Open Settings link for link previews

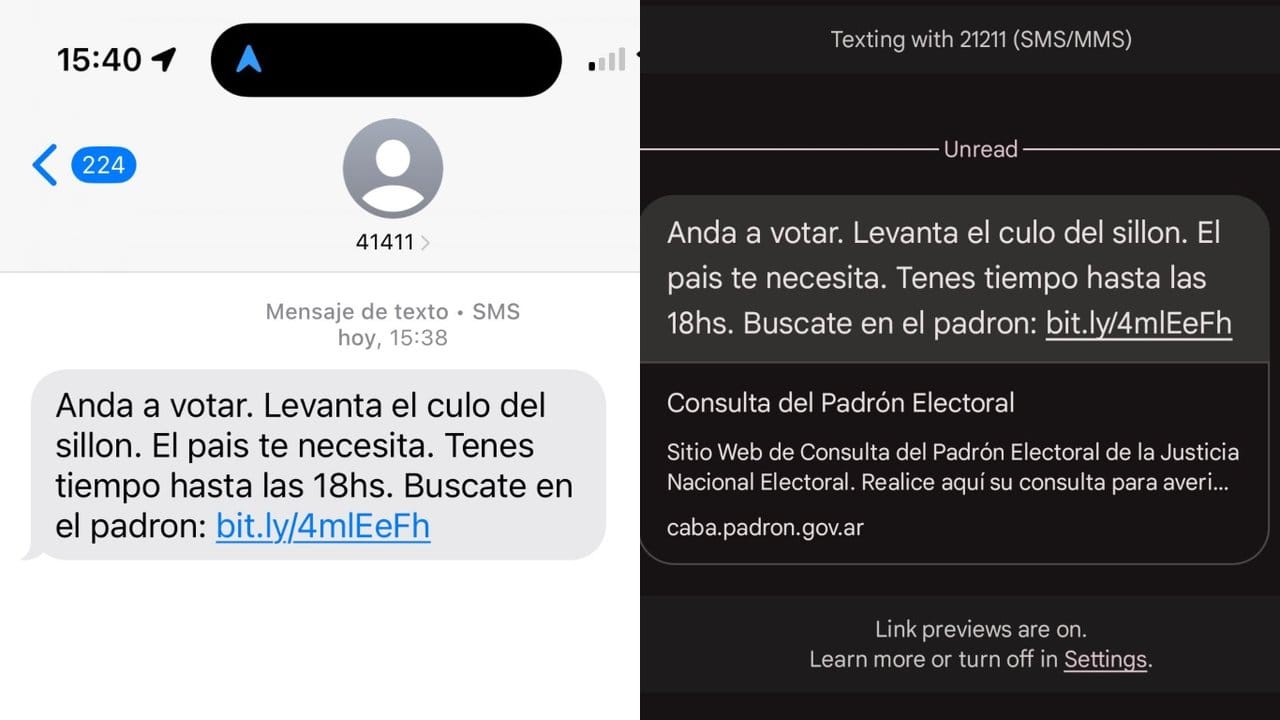tap(1105, 659)
